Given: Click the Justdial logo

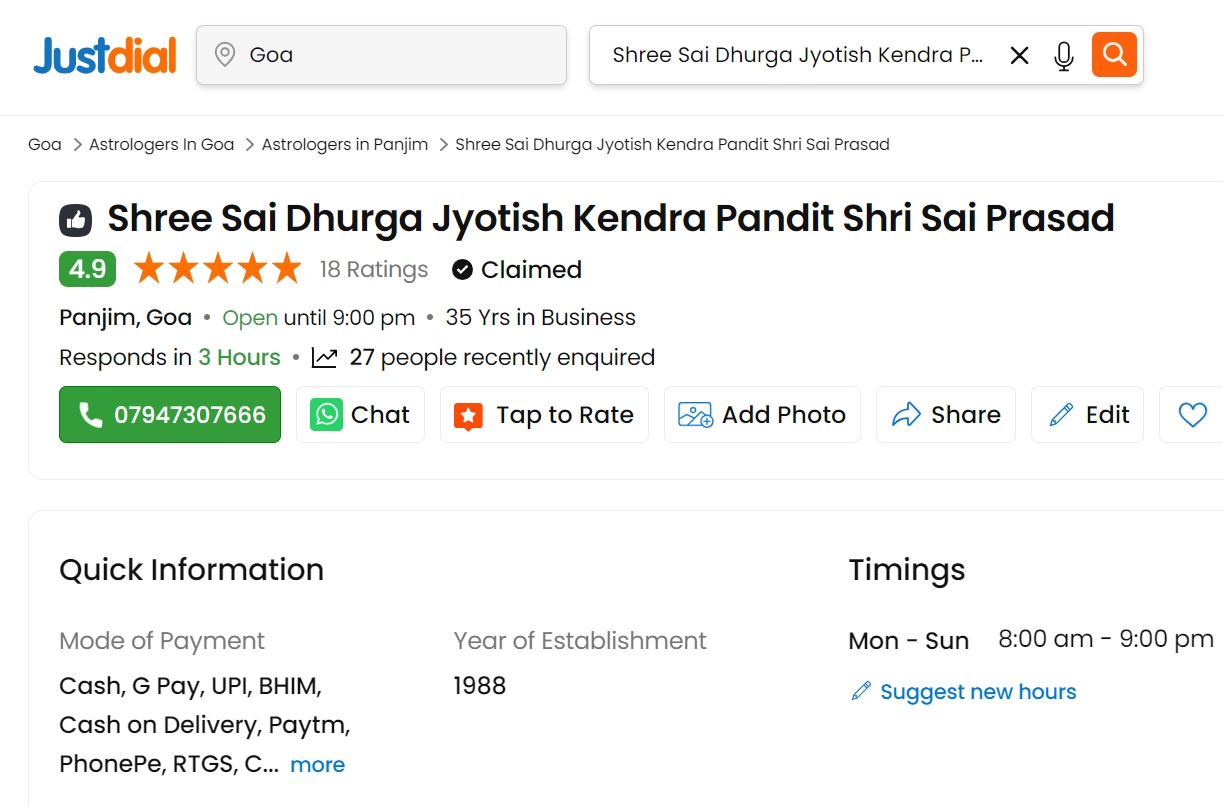Looking at the screenshot, I should tap(105, 55).
